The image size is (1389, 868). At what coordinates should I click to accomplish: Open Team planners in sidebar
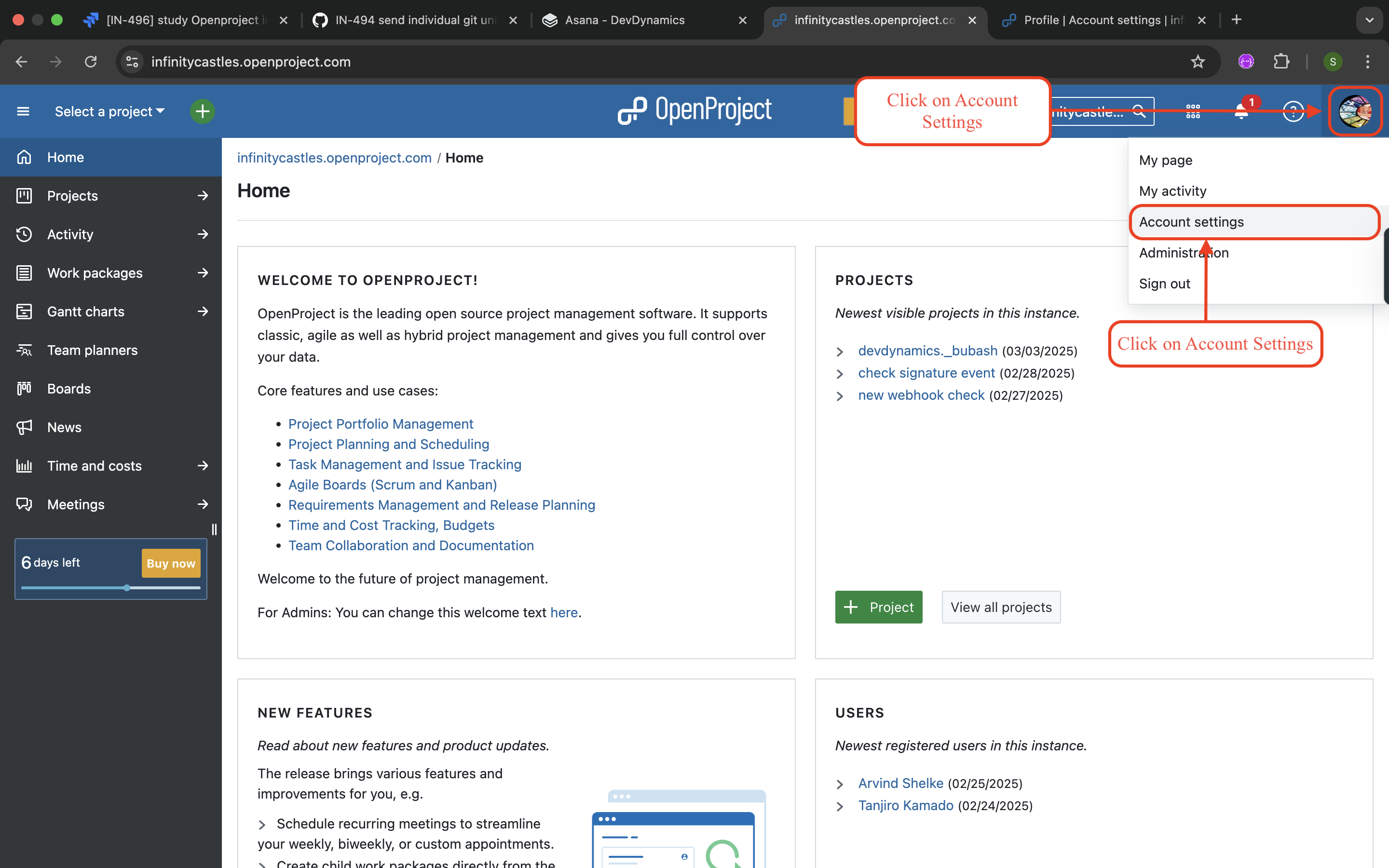pyautogui.click(x=92, y=350)
